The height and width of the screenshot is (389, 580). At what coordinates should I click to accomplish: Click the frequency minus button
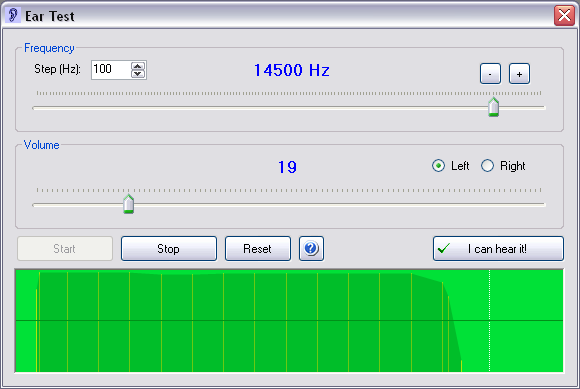(x=490, y=74)
